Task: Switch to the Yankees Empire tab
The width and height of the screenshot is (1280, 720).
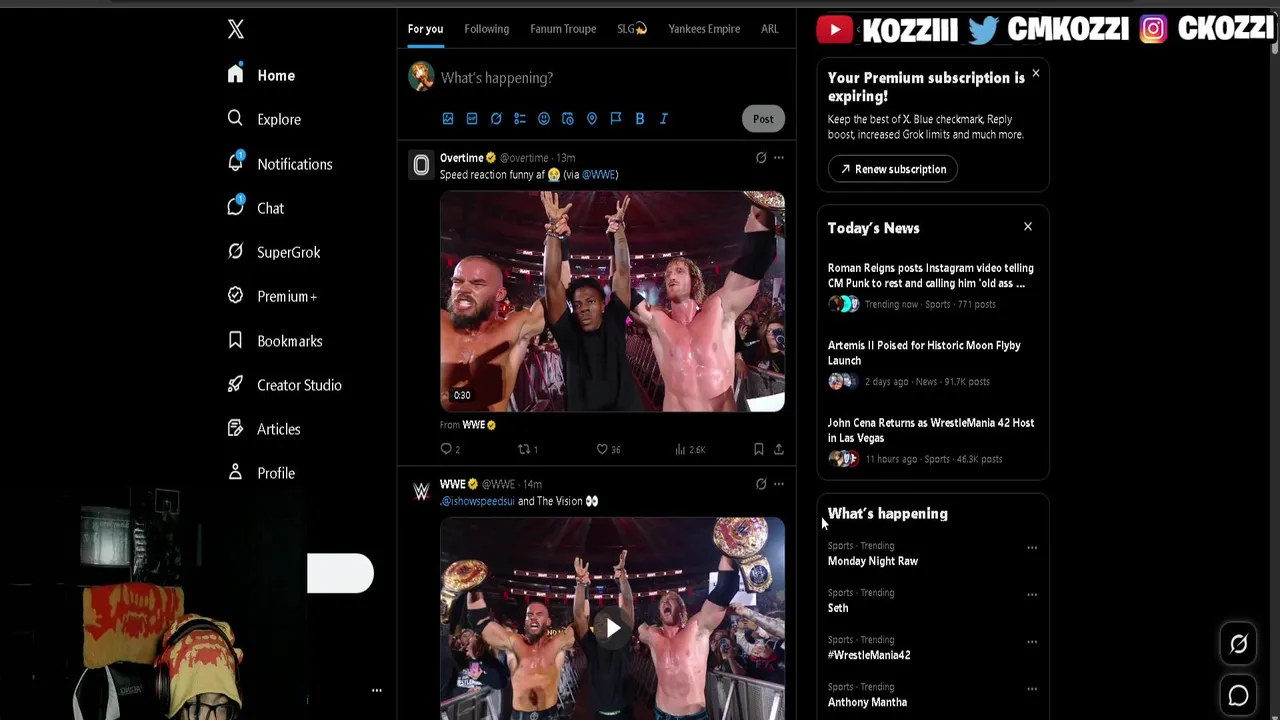Action: 704,29
